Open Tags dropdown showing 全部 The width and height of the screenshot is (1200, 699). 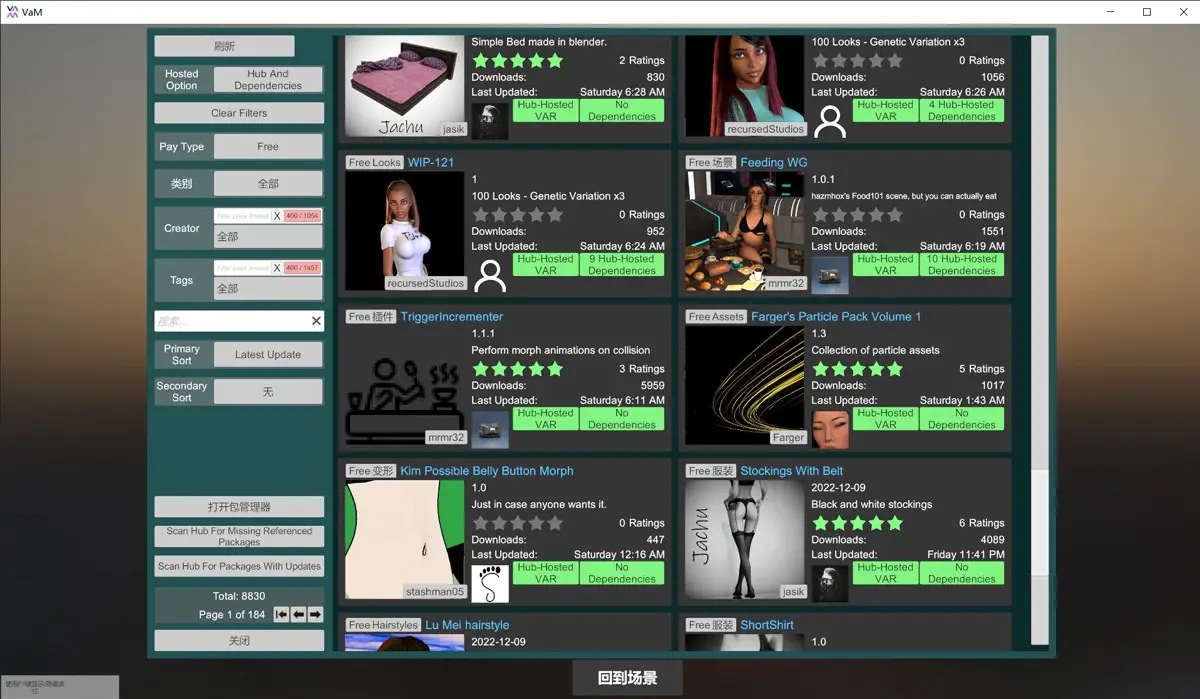click(268, 288)
